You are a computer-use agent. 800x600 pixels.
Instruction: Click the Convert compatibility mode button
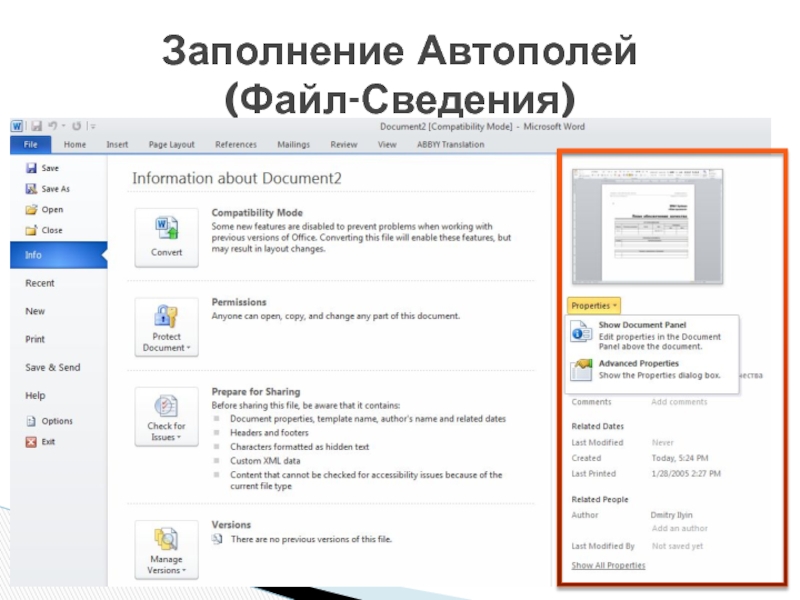click(x=167, y=236)
